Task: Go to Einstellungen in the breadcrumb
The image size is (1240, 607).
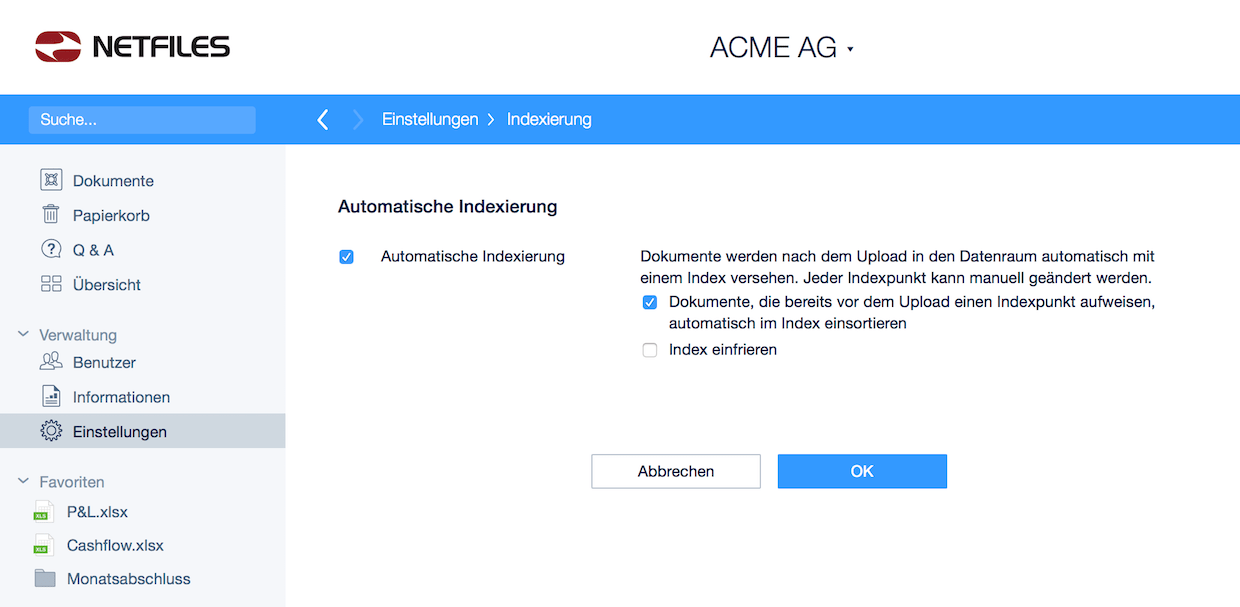Action: tap(430, 119)
